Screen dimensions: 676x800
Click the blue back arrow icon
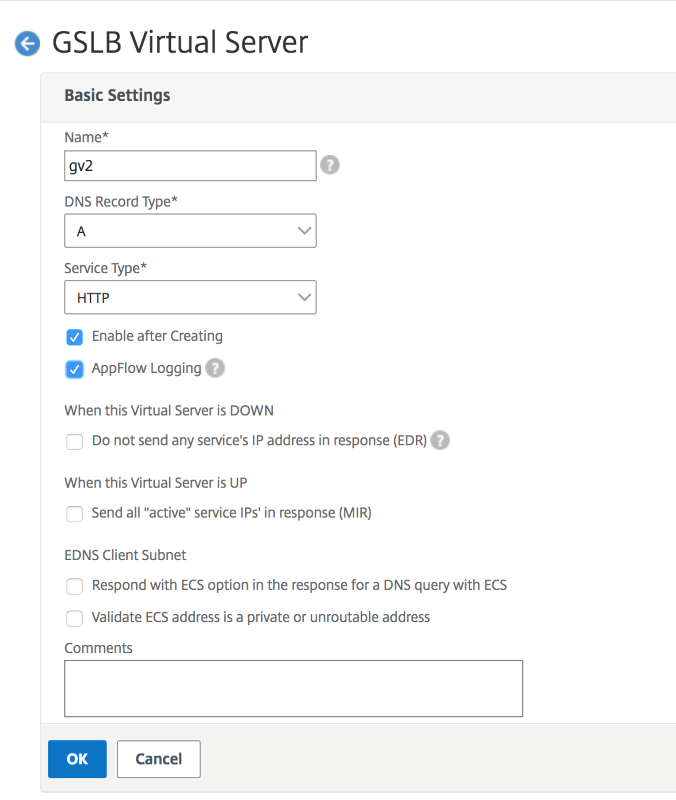[27, 43]
